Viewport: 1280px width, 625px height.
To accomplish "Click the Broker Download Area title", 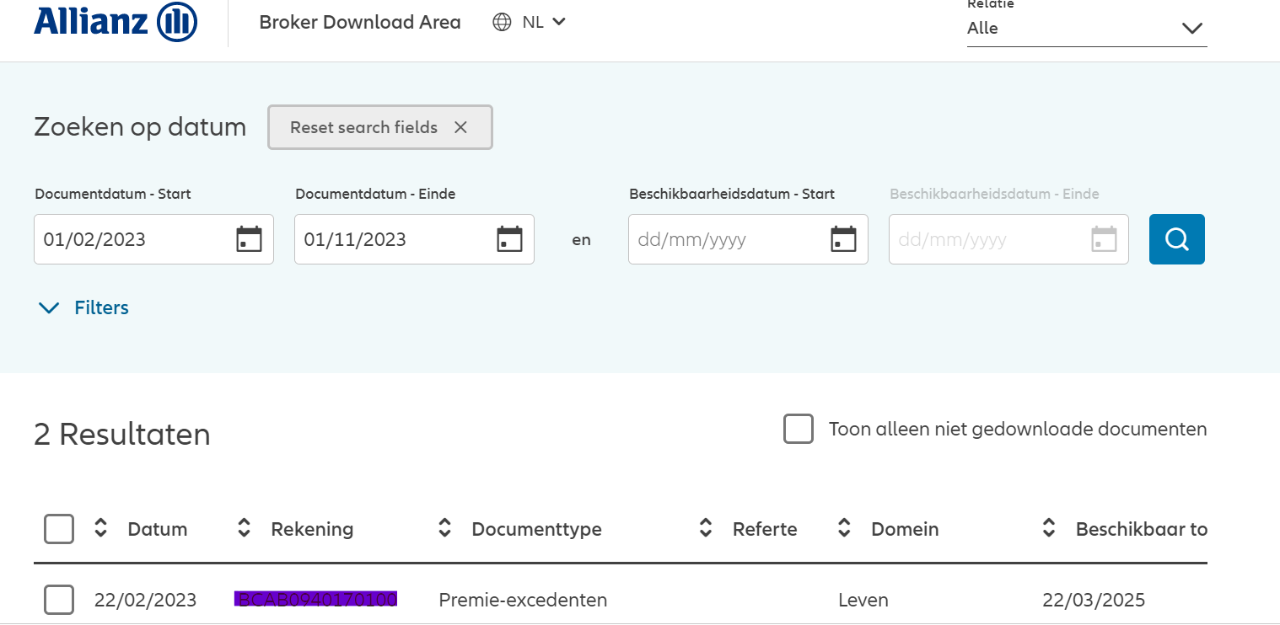I will coord(360,22).
